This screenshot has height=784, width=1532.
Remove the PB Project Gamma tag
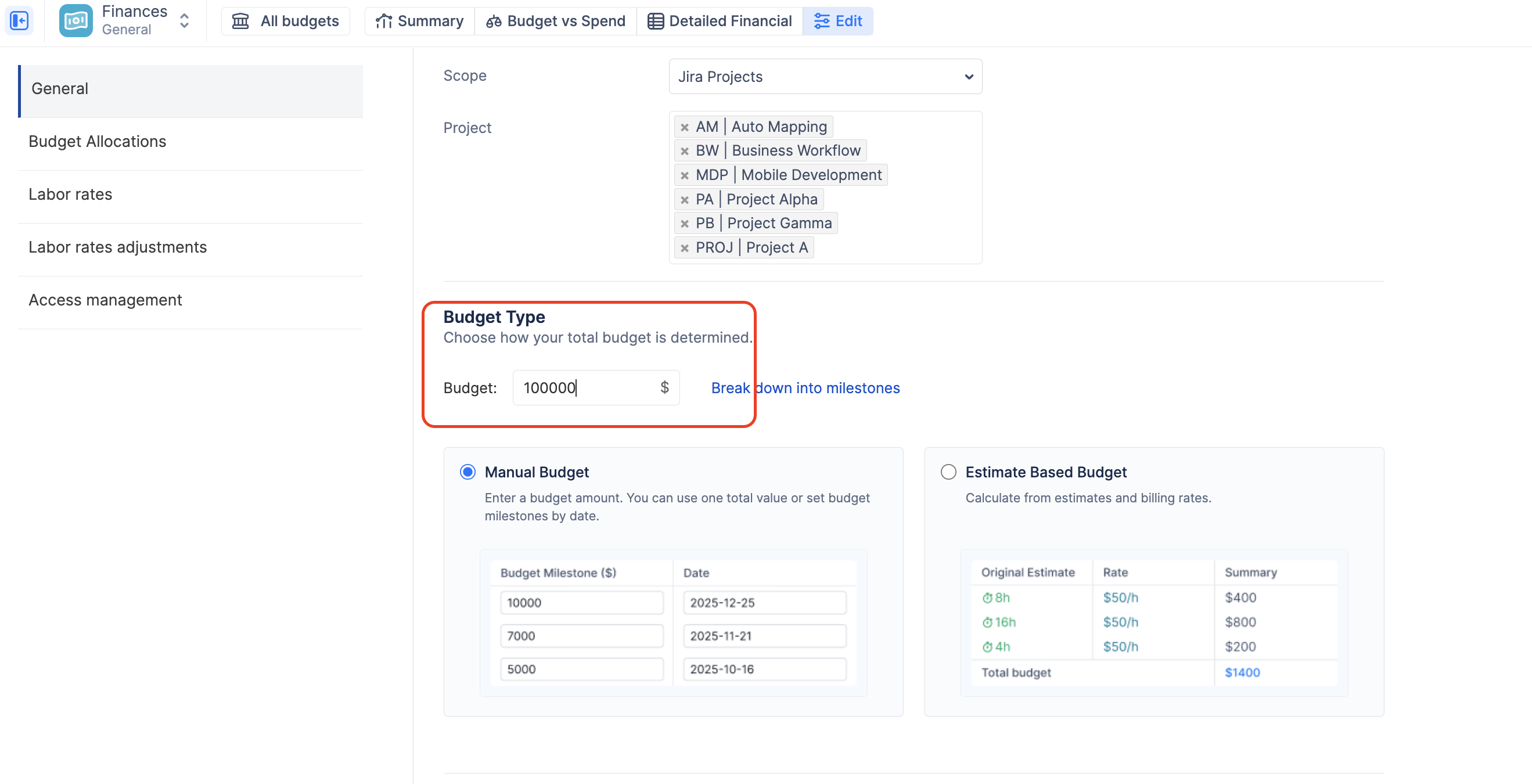click(685, 224)
